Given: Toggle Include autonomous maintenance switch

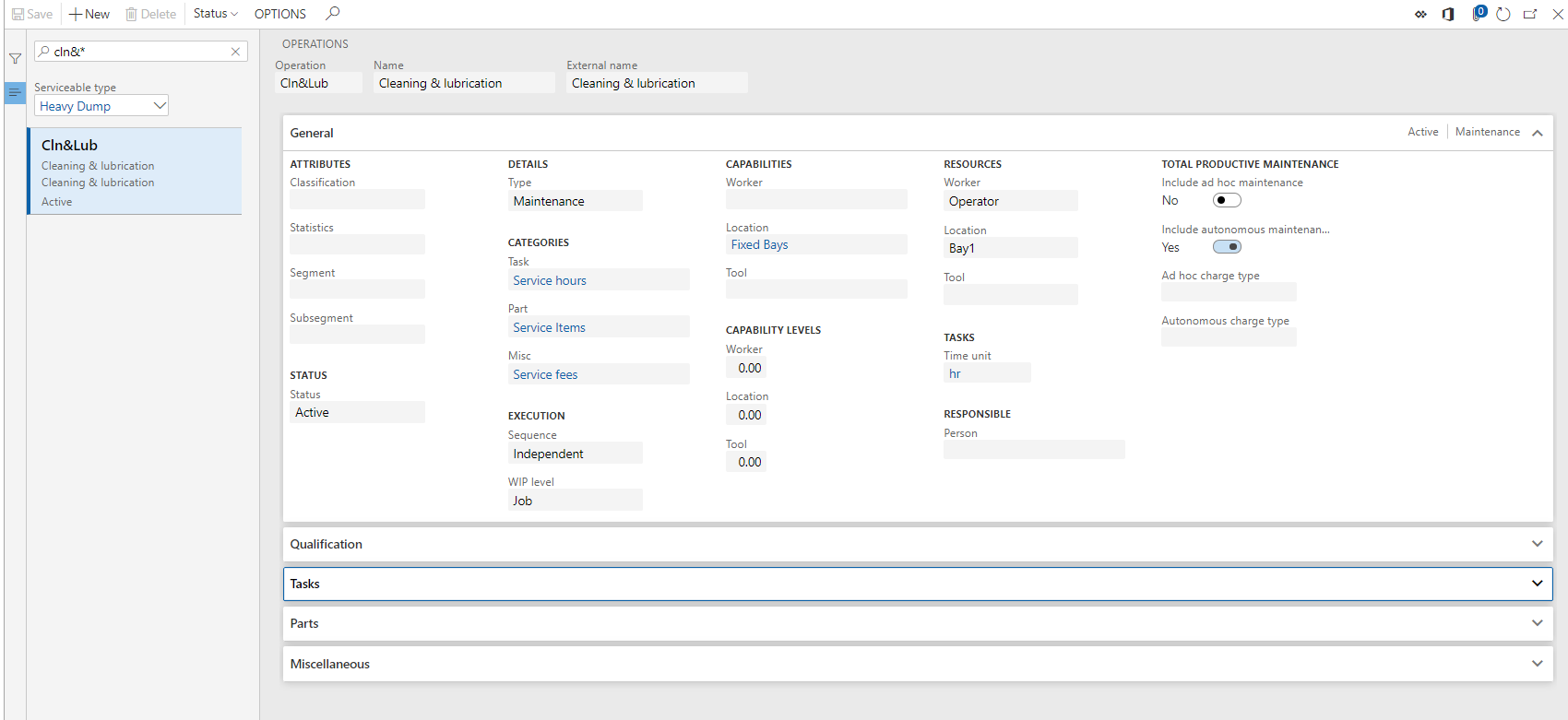Looking at the screenshot, I should [1227, 247].
